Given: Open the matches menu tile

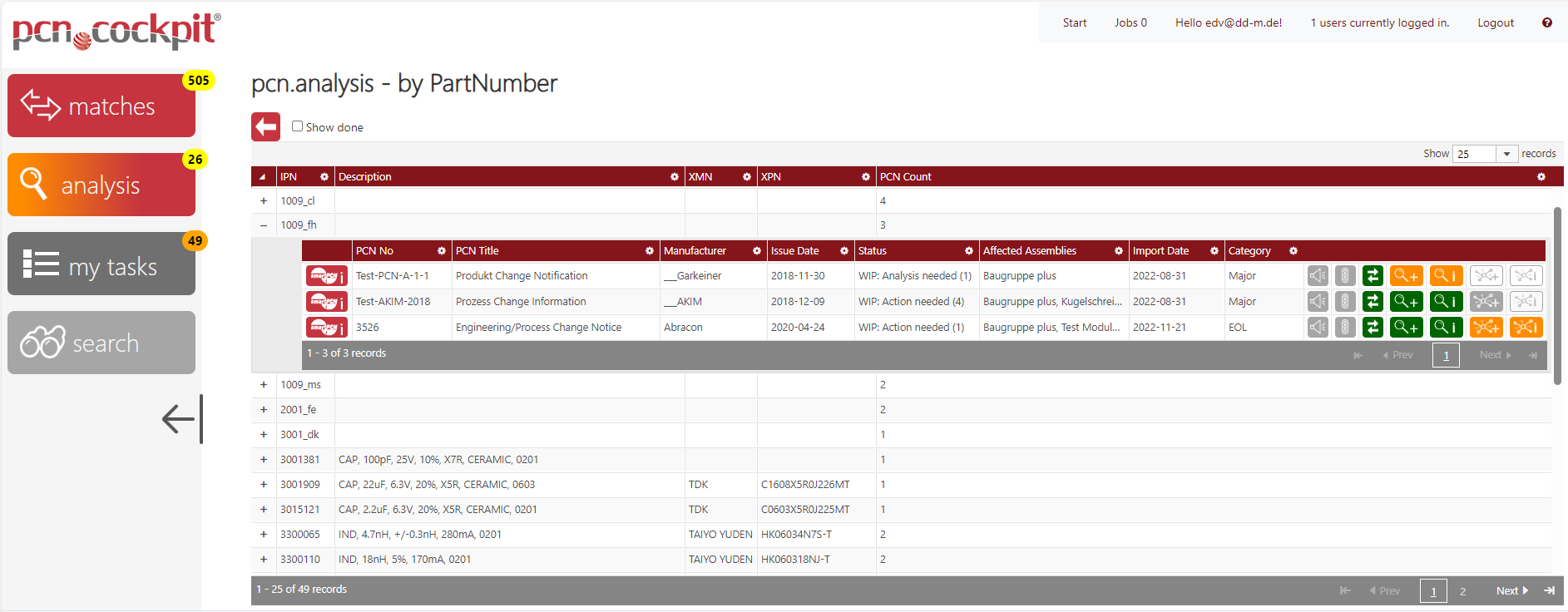Looking at the screenshot, I should (x=101, y=106).
